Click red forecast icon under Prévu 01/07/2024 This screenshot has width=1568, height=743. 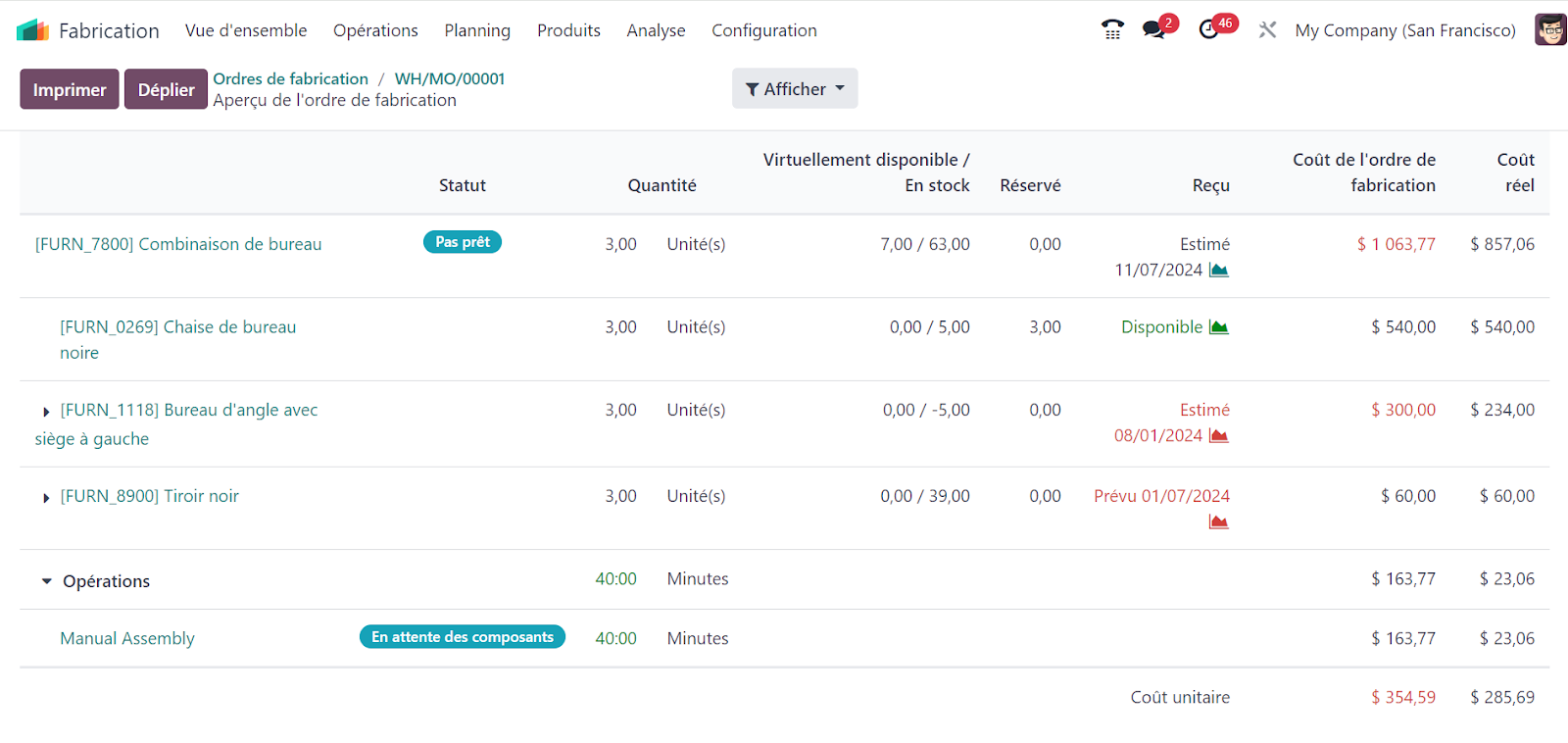[x=1219, y=522]
